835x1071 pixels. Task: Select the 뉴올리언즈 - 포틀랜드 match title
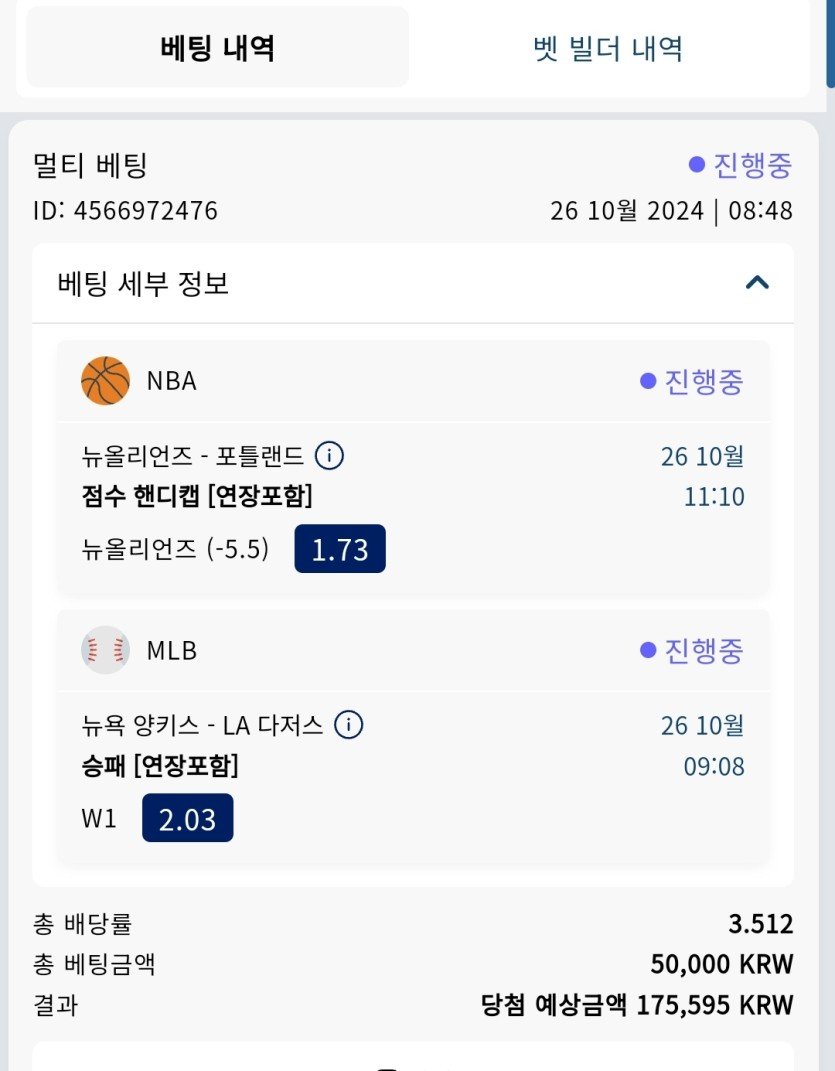pos(193,457)
